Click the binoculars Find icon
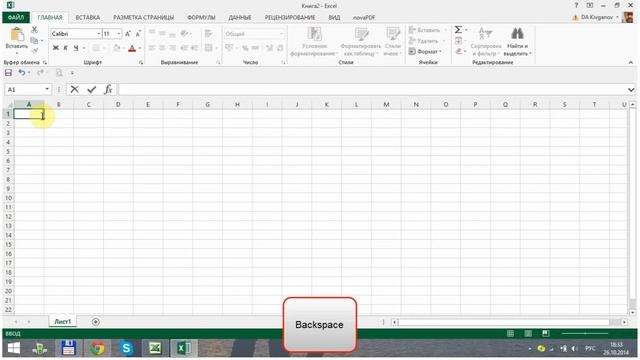This screenshot has height=360, width=640. pyautogui.click(x=517, y=33)
